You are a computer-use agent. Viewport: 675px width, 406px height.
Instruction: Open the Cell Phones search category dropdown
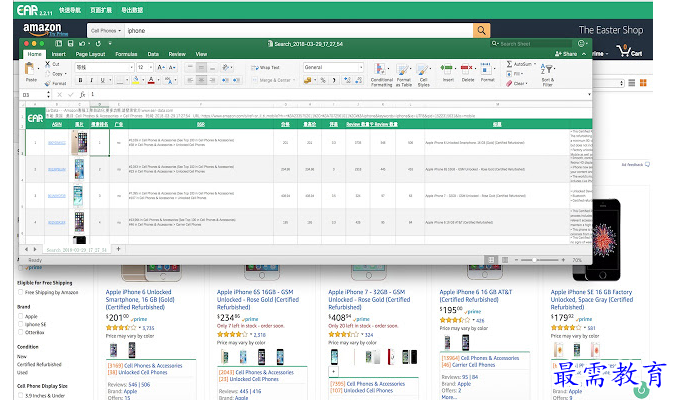coord(105,31)
